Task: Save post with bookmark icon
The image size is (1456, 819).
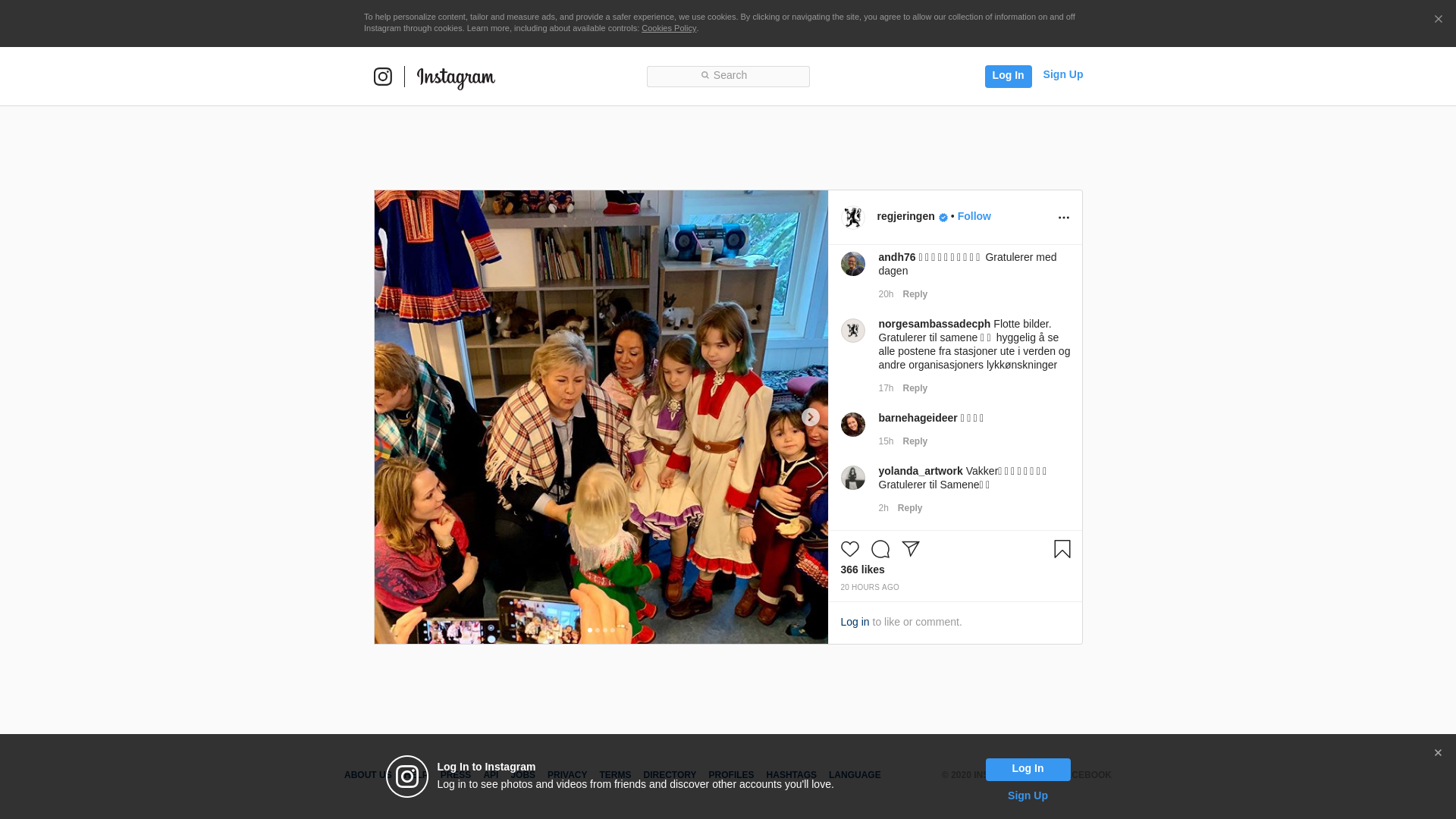Action: click(1062, 549)
